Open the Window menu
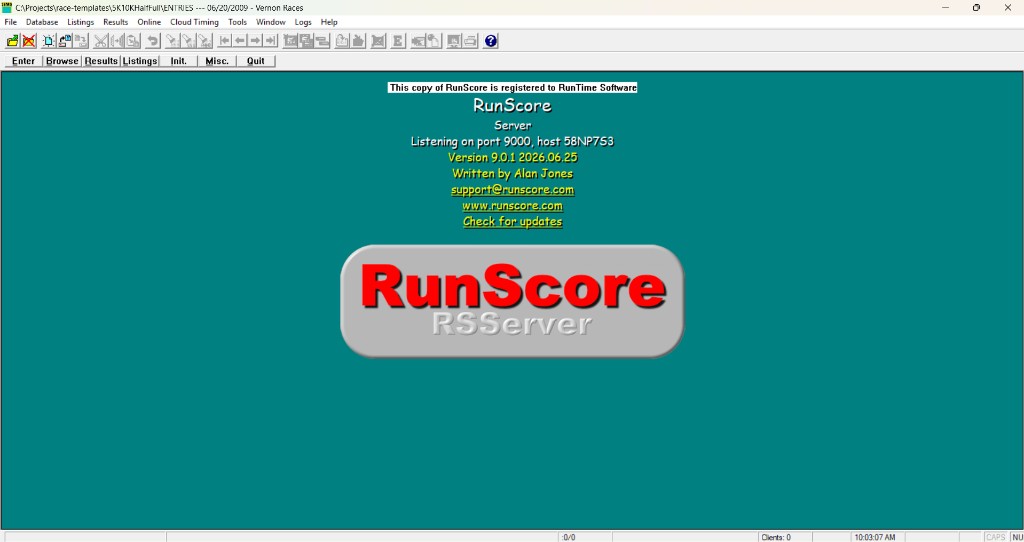Viewport: 1024px width, 542px height. click(270, 22)
